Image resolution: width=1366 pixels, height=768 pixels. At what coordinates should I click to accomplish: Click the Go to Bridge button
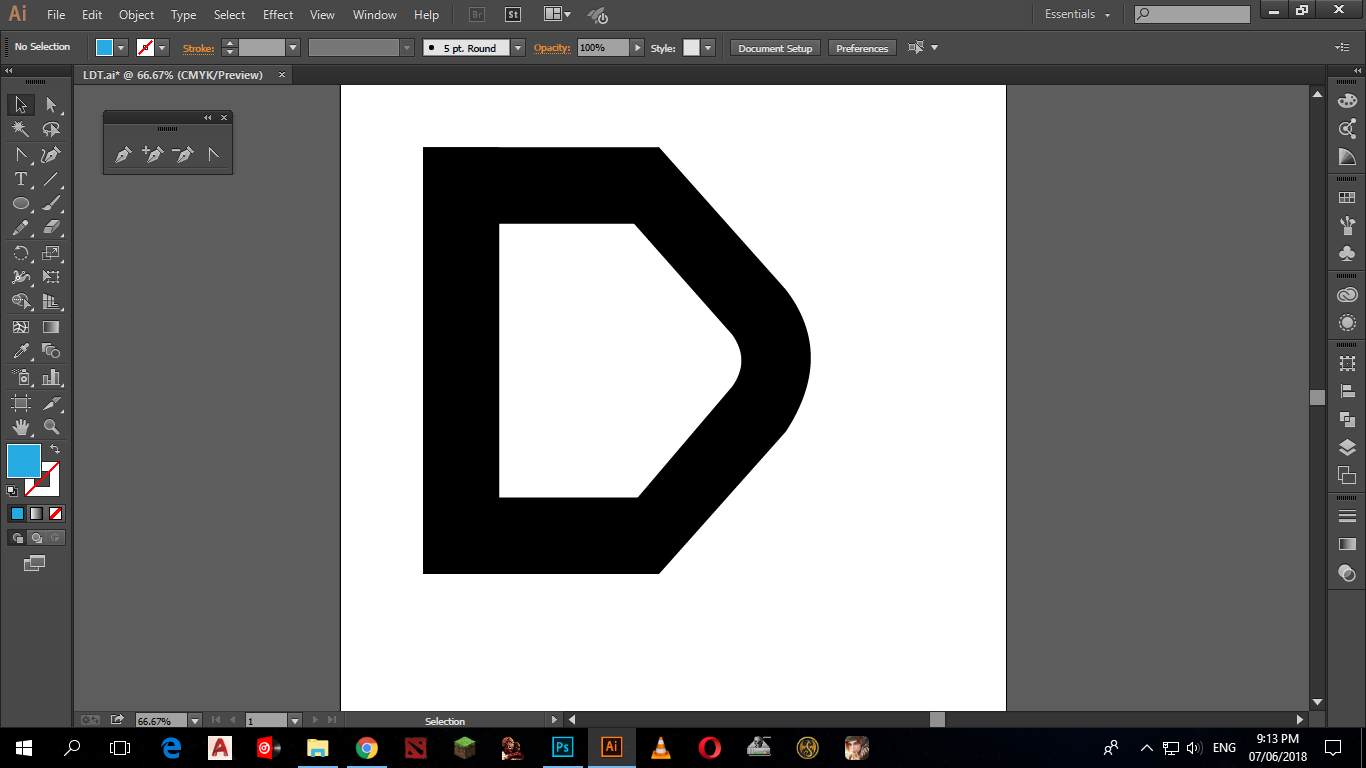[x=478, y=15]
